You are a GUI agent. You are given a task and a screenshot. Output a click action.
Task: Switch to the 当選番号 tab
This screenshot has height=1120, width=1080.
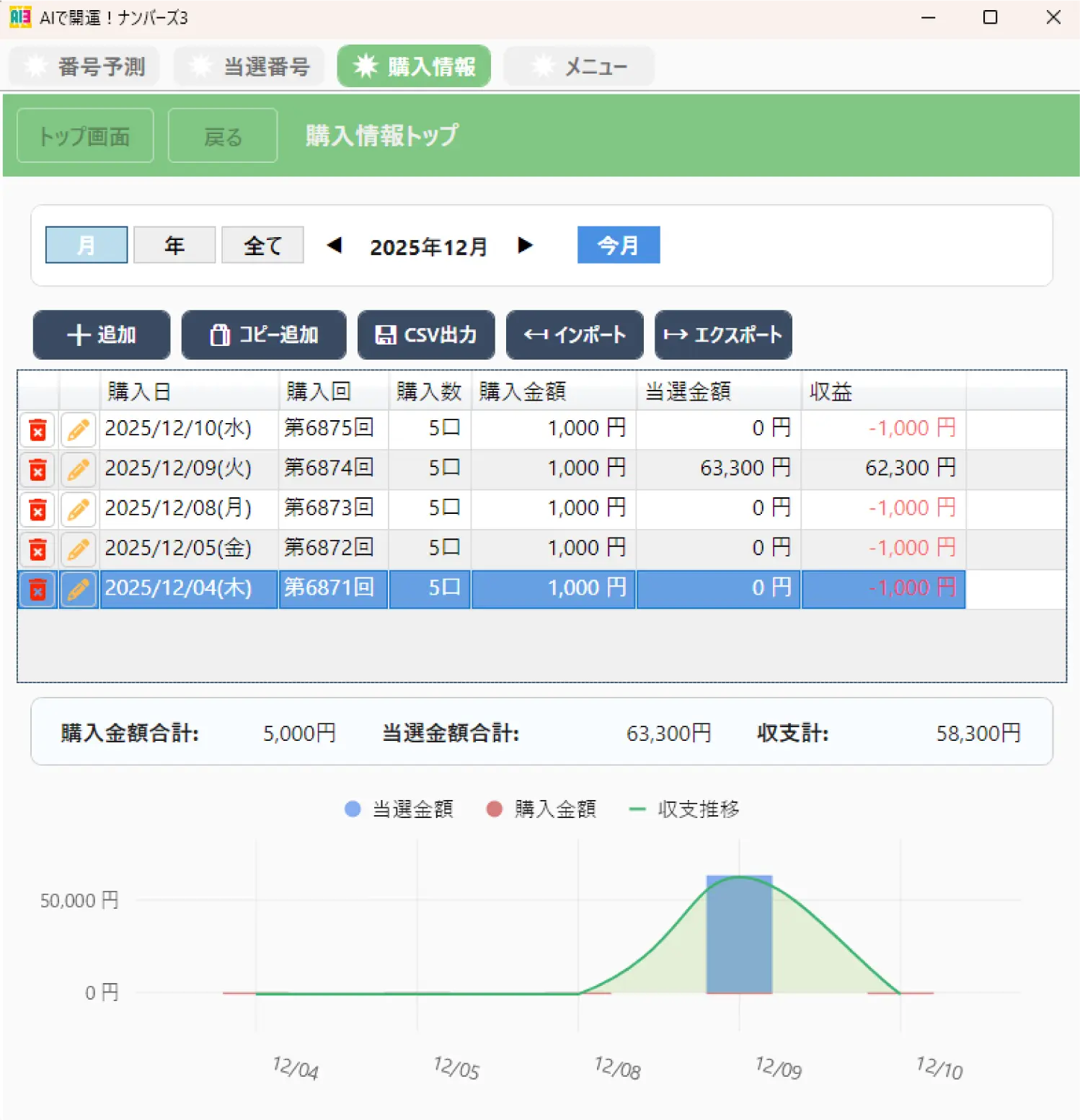pos(249,66)
